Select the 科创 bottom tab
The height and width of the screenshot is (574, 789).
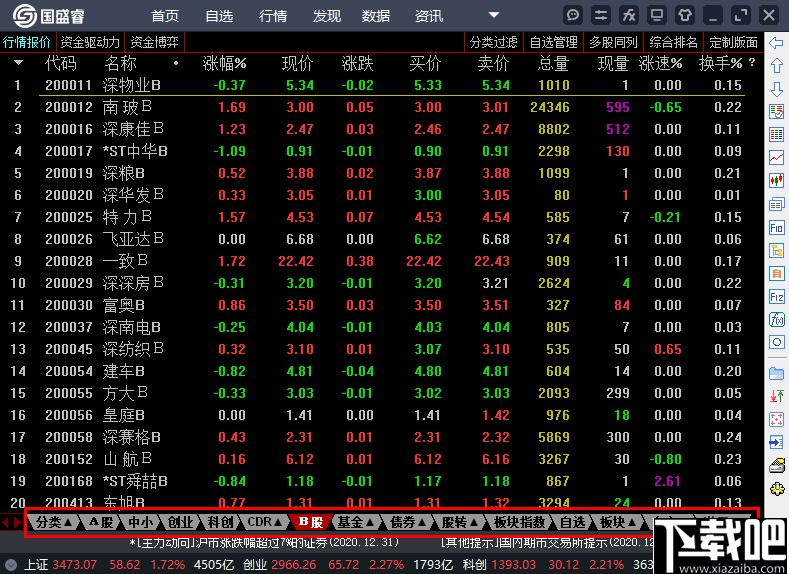tap(220, 522)
